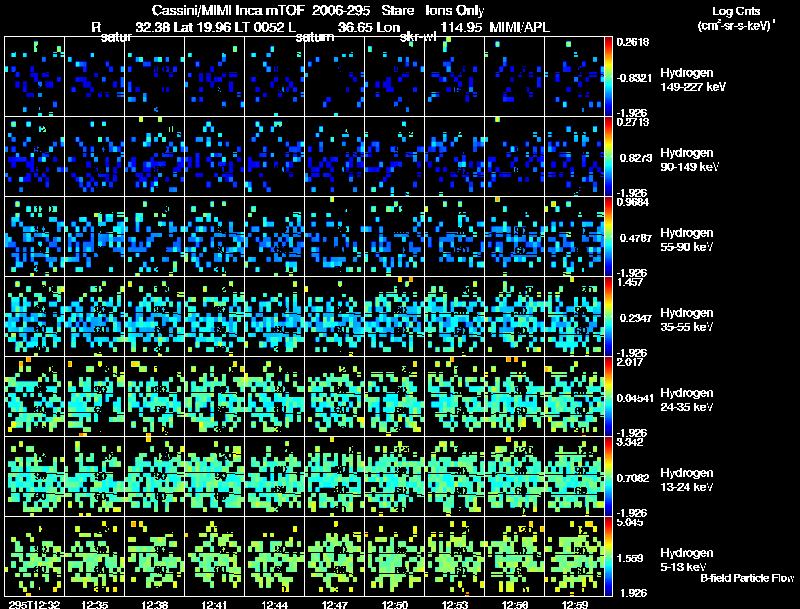The width and height of the screenshot is (800, 609).
Task: Click the 295T12:32 start time label
Action: point(32,603)
